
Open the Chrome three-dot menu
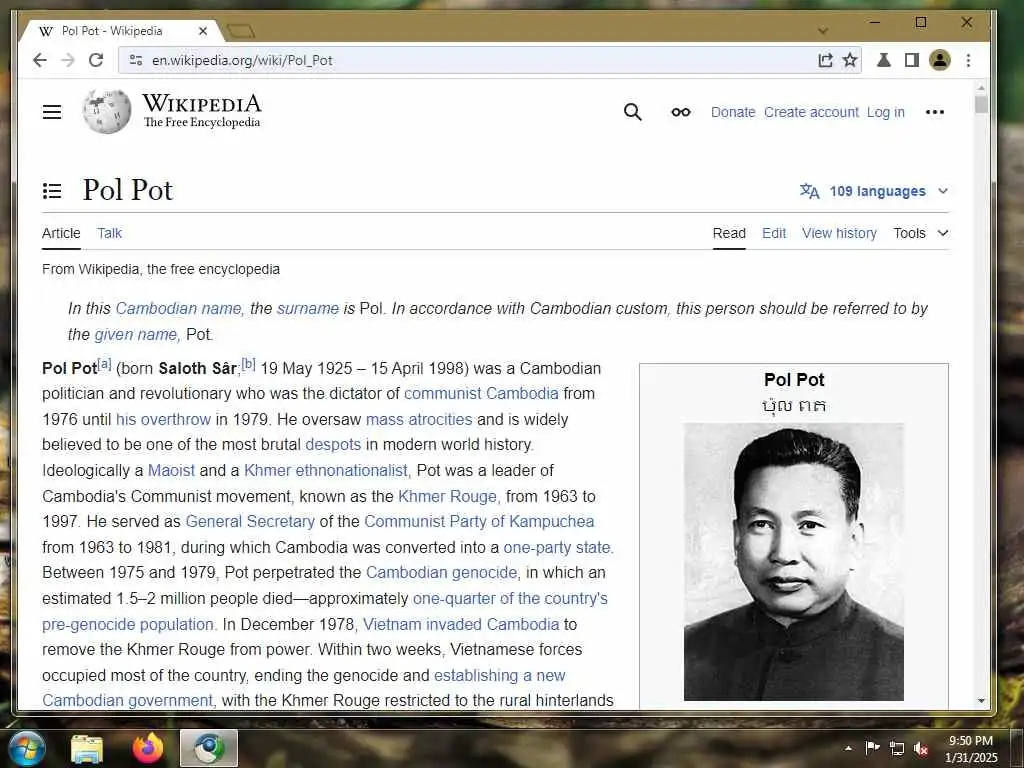[968, 60]
